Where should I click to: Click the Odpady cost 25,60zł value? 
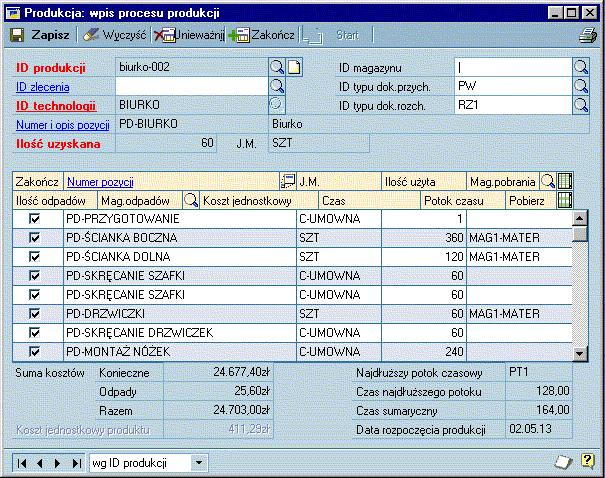pyautogui.click(x=218, y=391)
